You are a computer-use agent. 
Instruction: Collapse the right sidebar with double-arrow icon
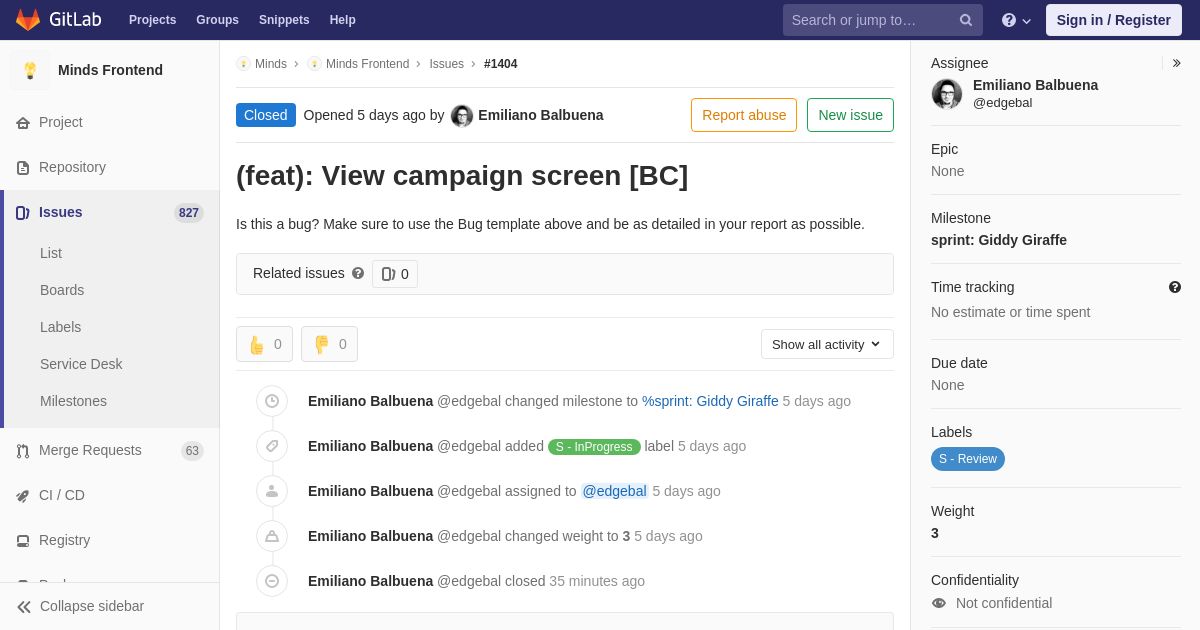pos(1177,63)
